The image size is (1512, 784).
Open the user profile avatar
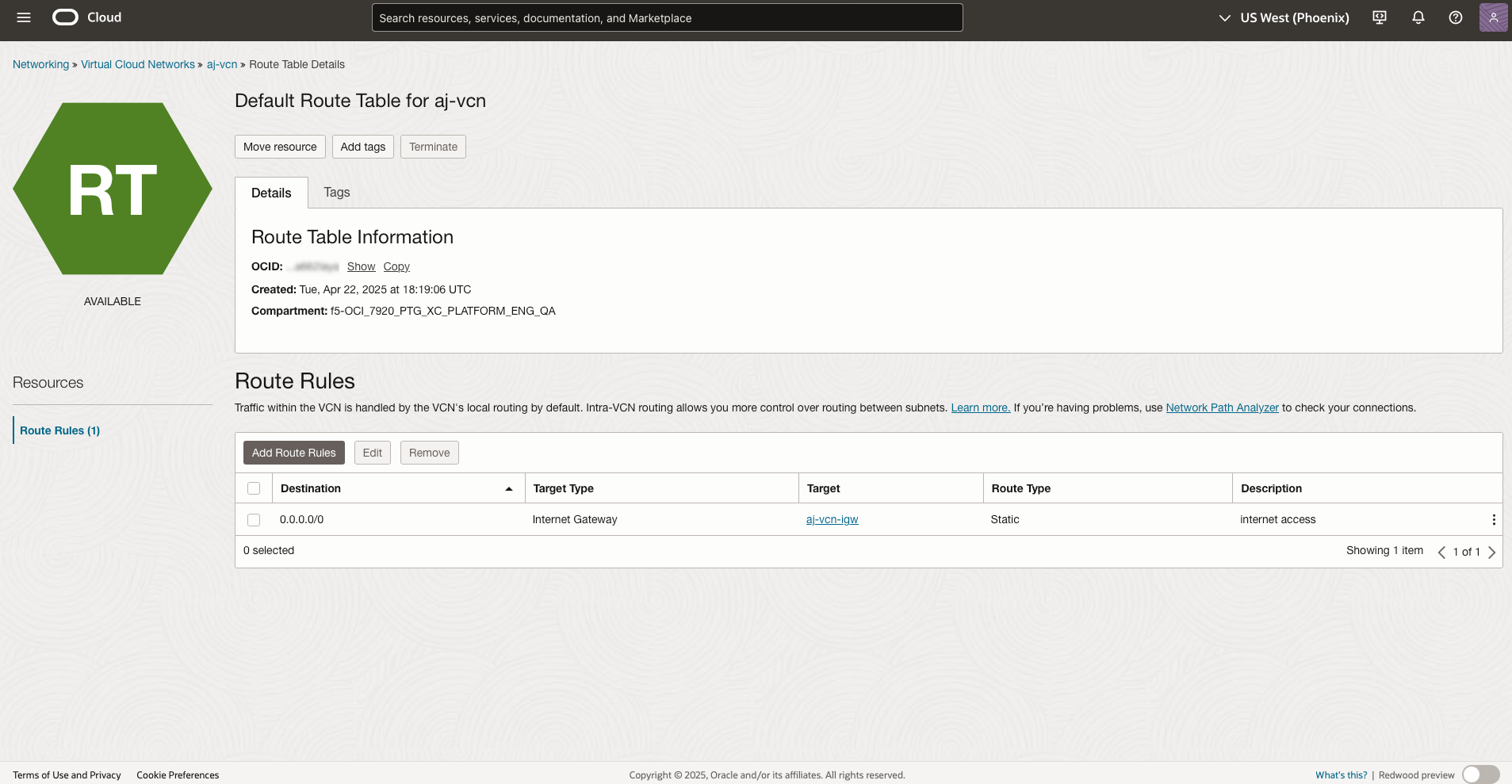pos(1493,17)
